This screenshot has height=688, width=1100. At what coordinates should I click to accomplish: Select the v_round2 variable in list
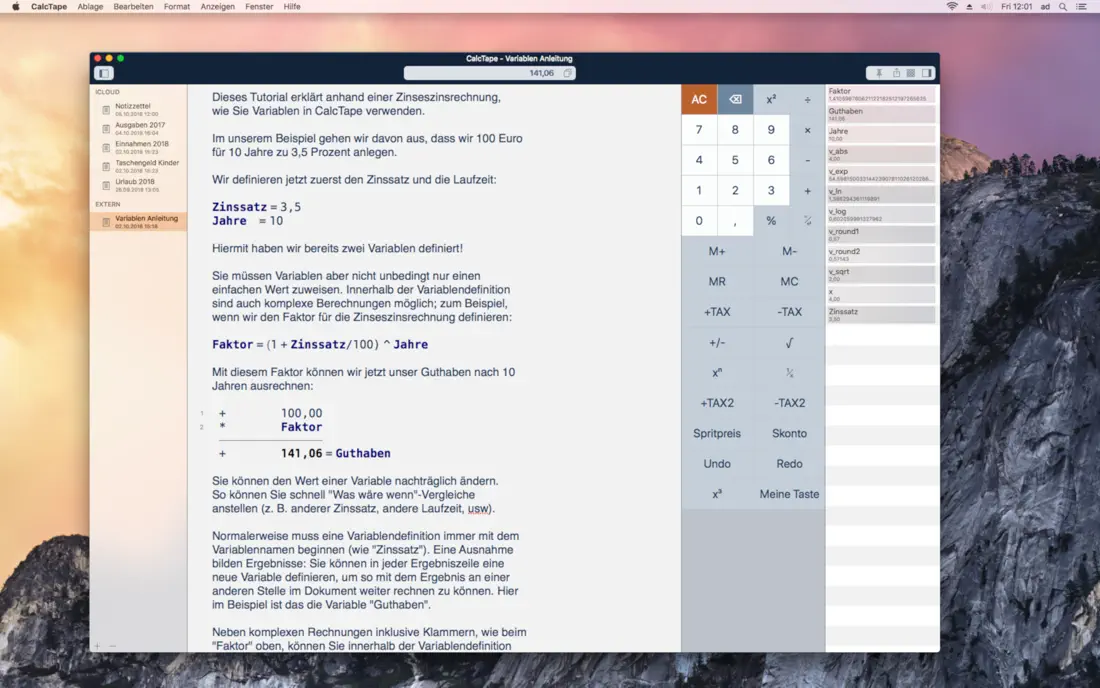[x=880, y=255]
